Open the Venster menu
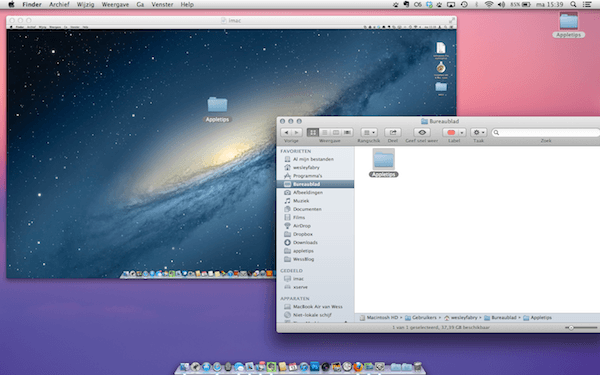The image size is (600, 375). click(x=162, y=5)
